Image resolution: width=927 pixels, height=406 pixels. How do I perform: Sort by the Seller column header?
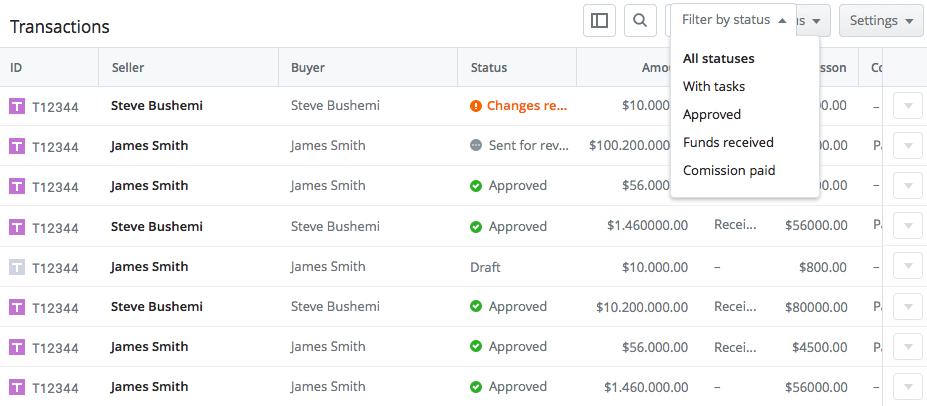click(128, 68)
